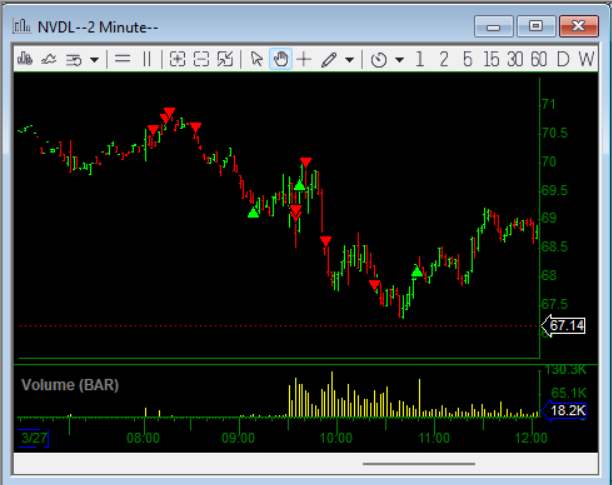Click the 67.14 price marker
This screenshot has height=485, width=612.
point(564,325)
